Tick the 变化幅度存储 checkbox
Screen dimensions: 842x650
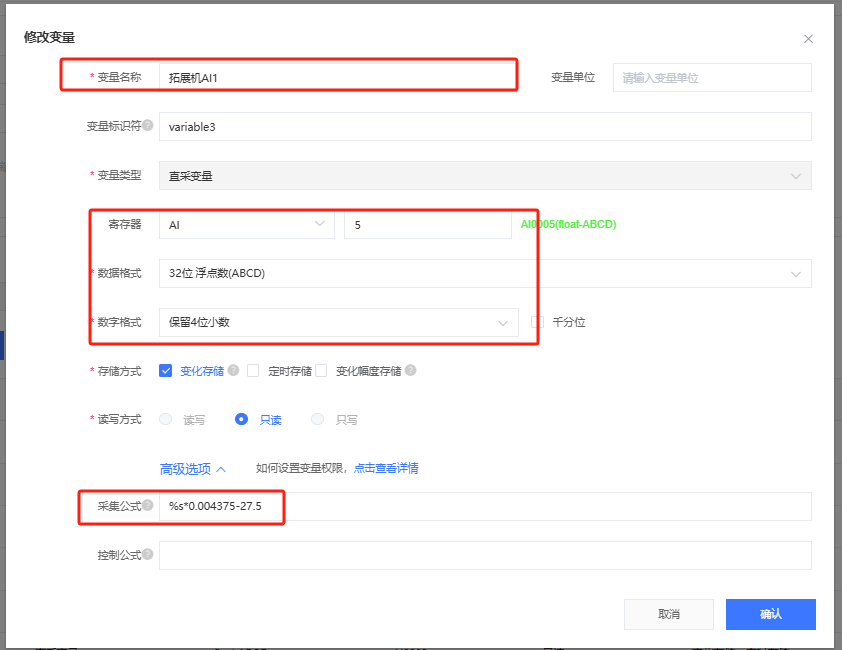[x=322, y=370]
